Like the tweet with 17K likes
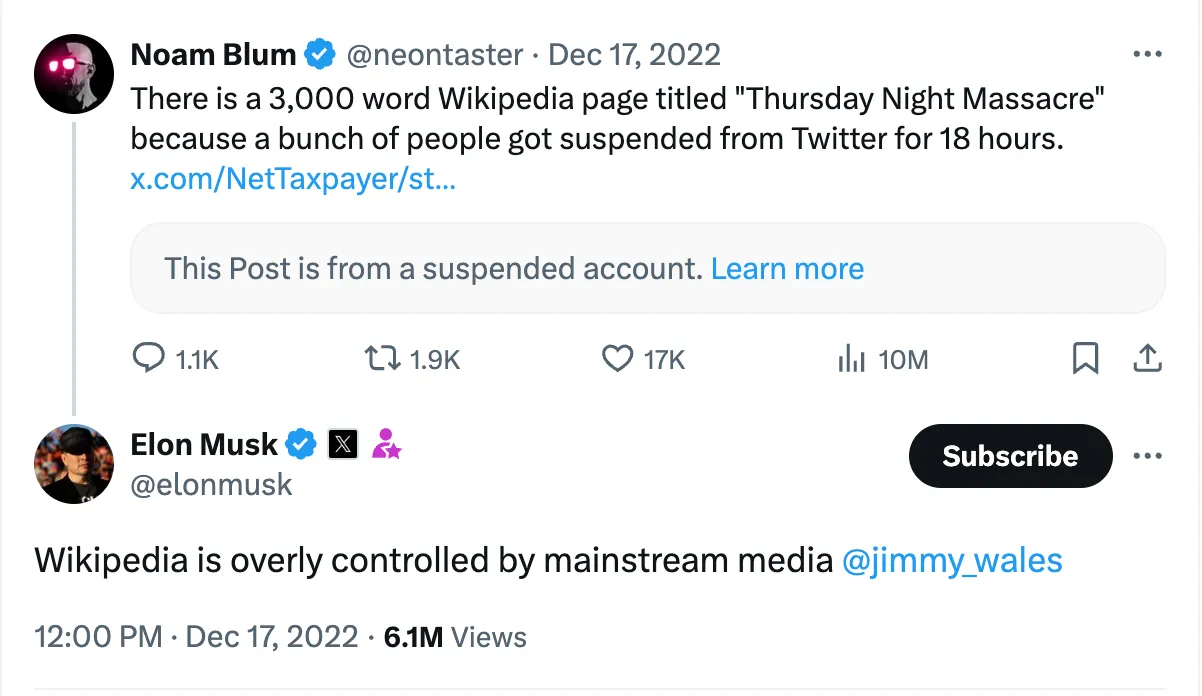This screenshot has height=696, width=1202. click(x=618, y=358)
